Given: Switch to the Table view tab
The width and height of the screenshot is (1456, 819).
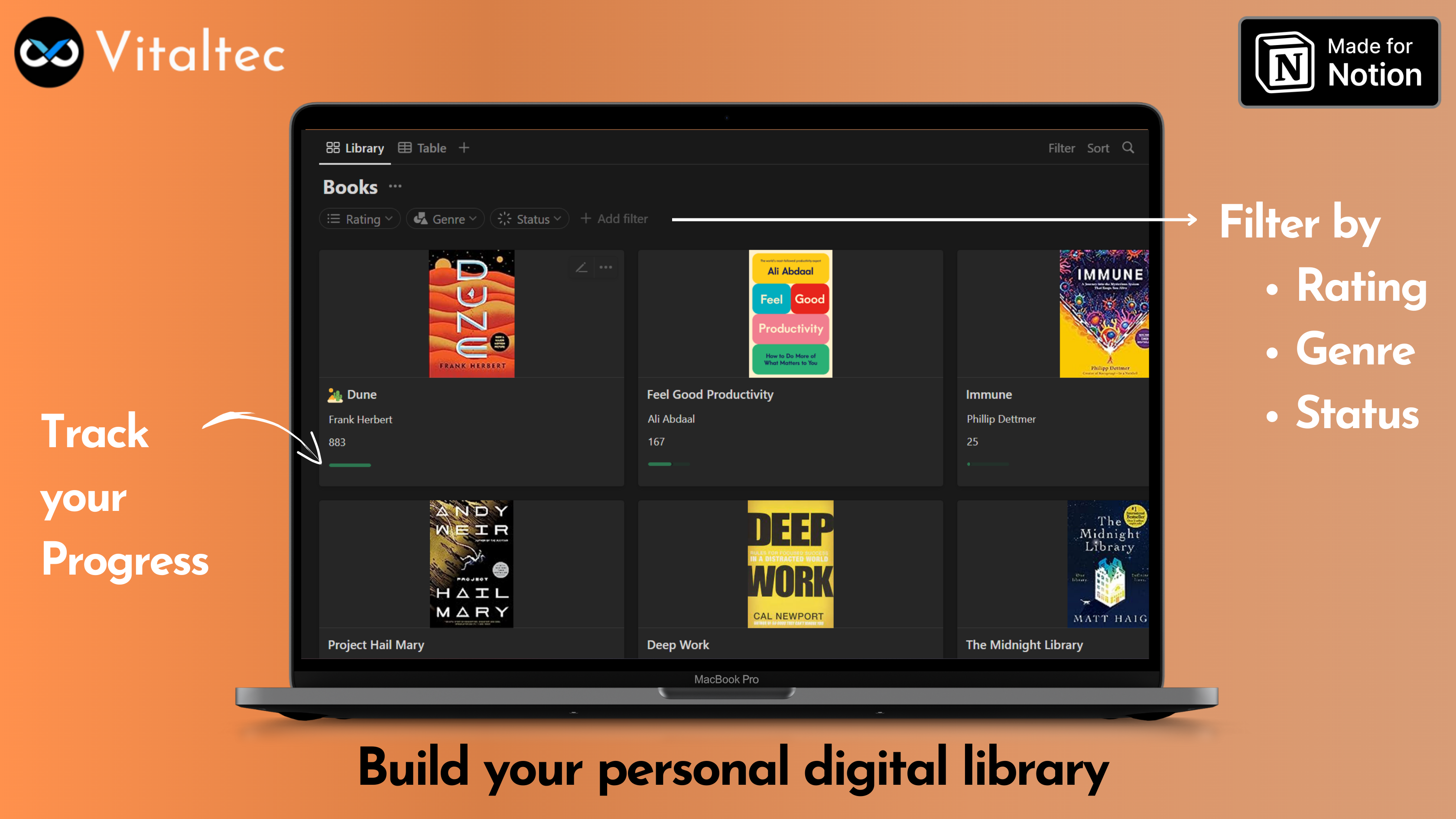Looking at the screenshot, I should point(422,148).
